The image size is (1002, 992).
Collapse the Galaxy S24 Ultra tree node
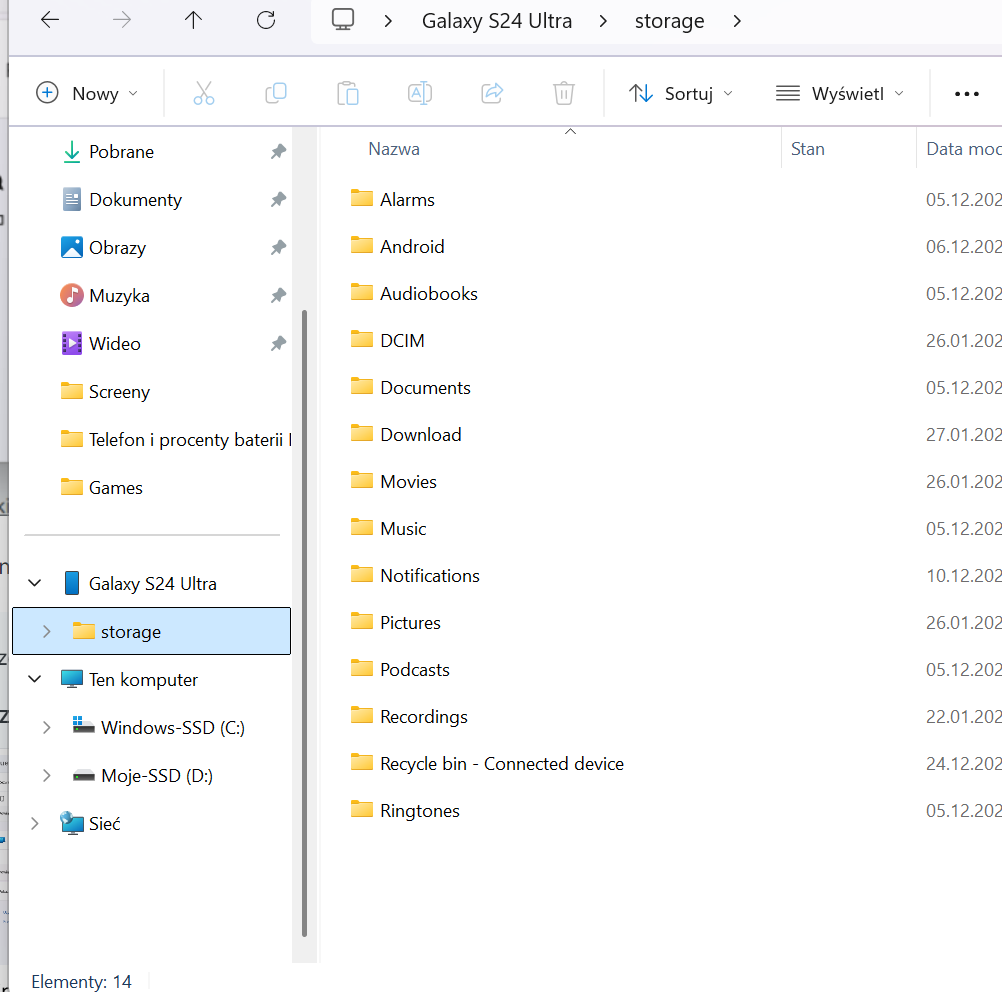click(x=35, y=584)
